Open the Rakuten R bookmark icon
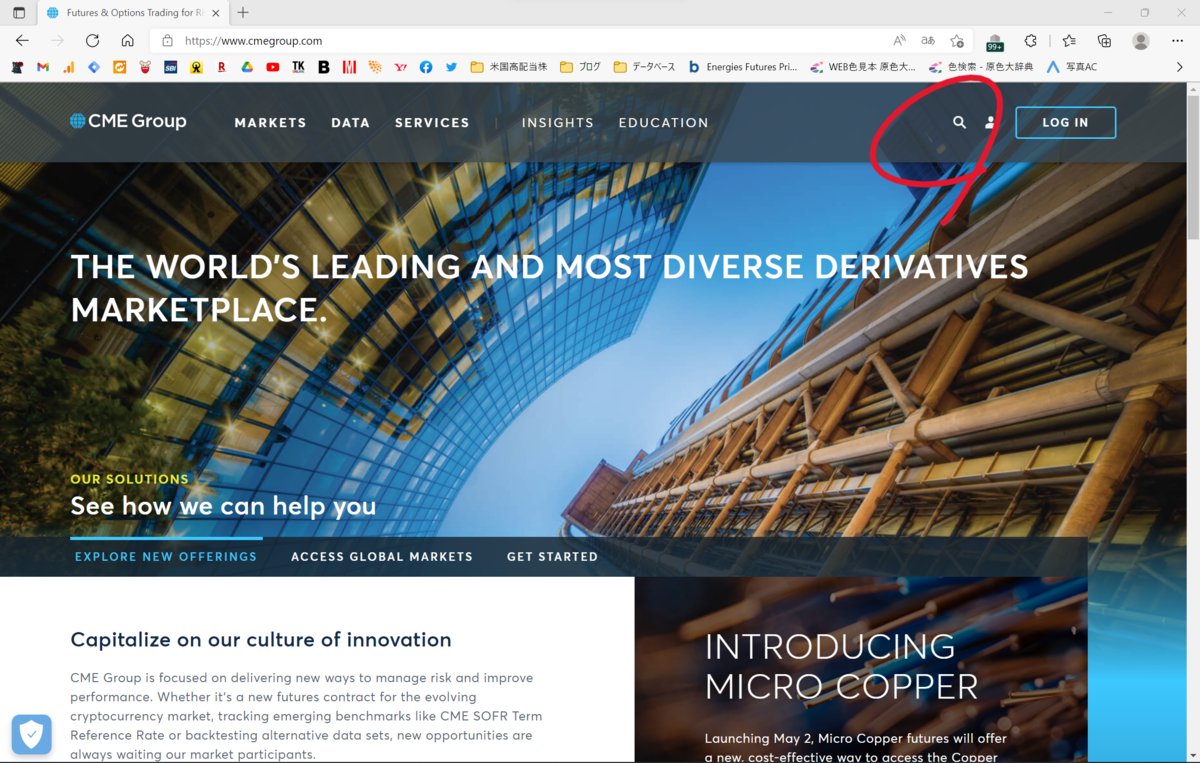This screenshot has width=1200, height=763. 222,67
